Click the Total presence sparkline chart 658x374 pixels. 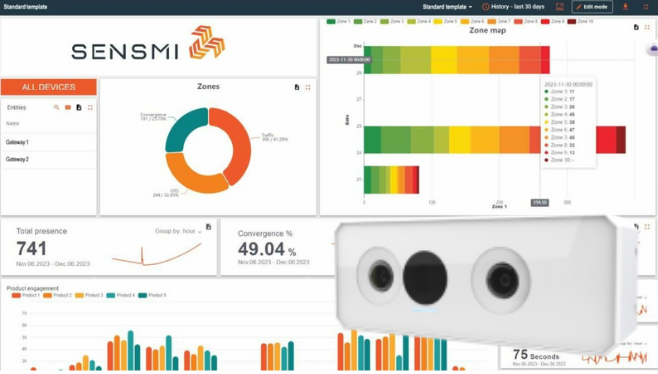point(157,255)
